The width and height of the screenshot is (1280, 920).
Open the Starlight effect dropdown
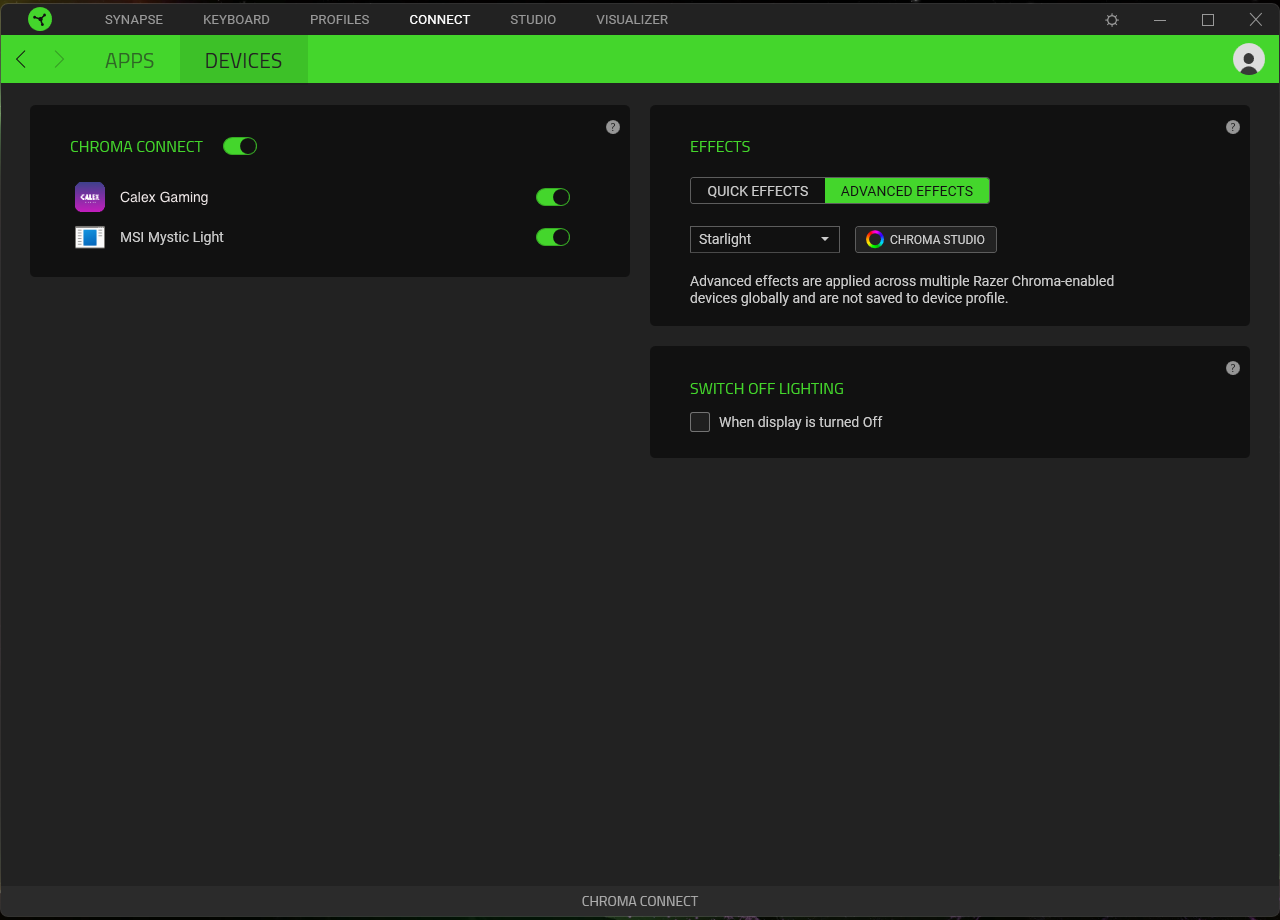pos(765,239)
